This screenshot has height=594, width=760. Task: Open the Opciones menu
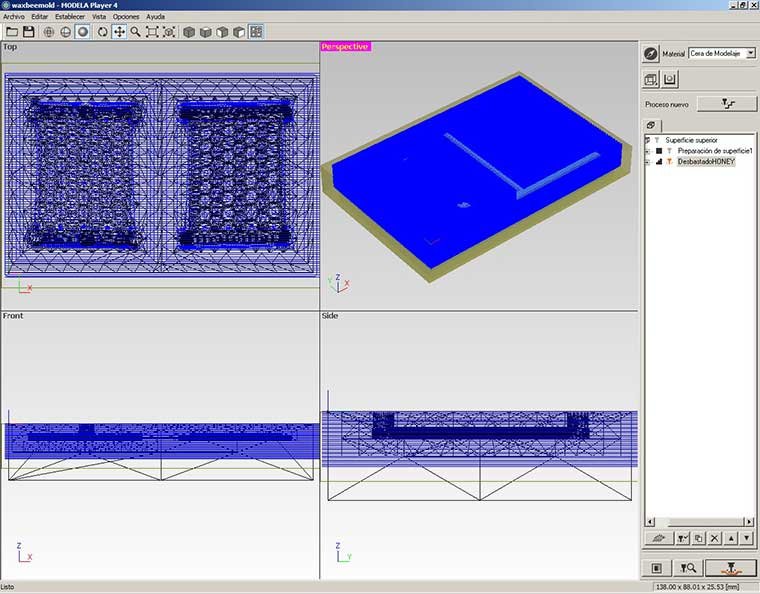point(126,16)
